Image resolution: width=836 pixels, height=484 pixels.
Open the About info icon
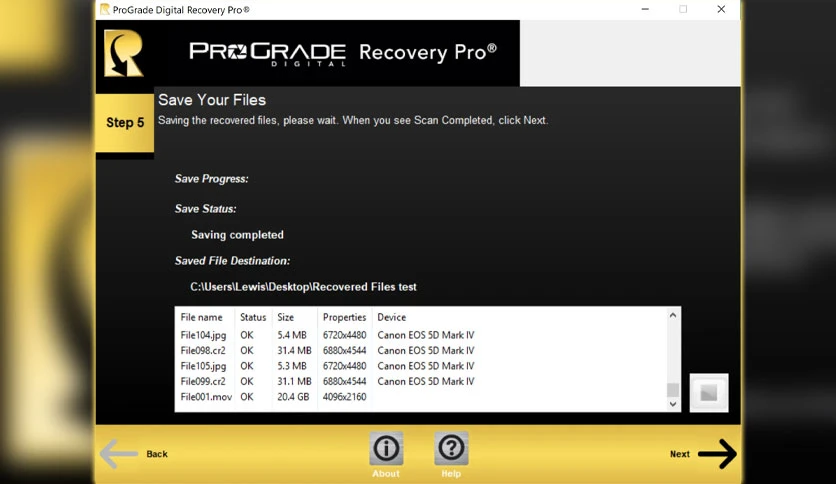[x=386, y=448]
